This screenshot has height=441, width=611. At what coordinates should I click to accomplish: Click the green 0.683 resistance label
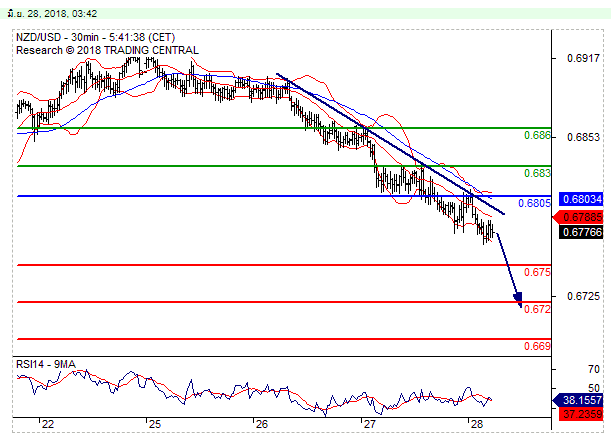coord(537,173)
